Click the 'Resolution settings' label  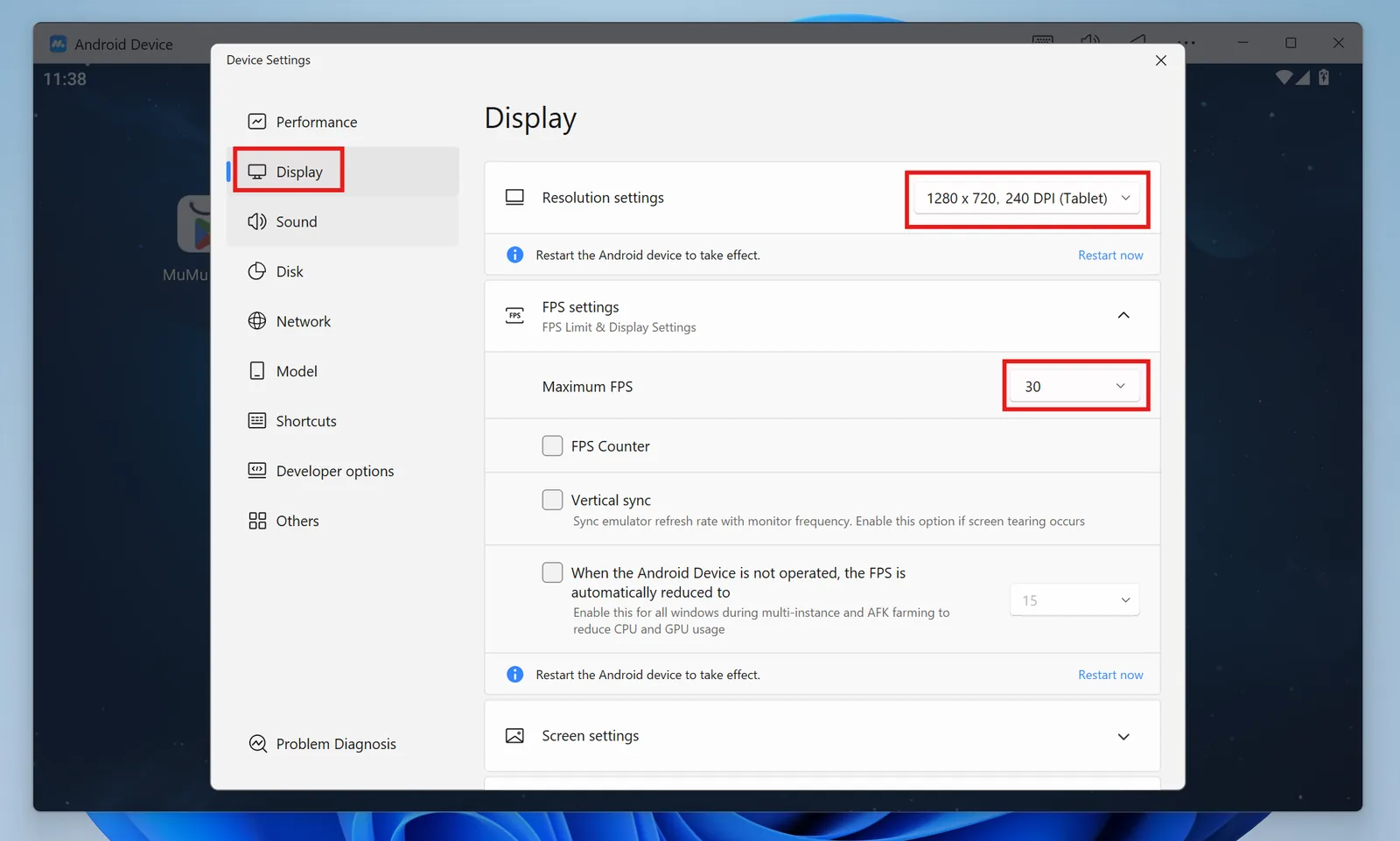pos(603,198)
